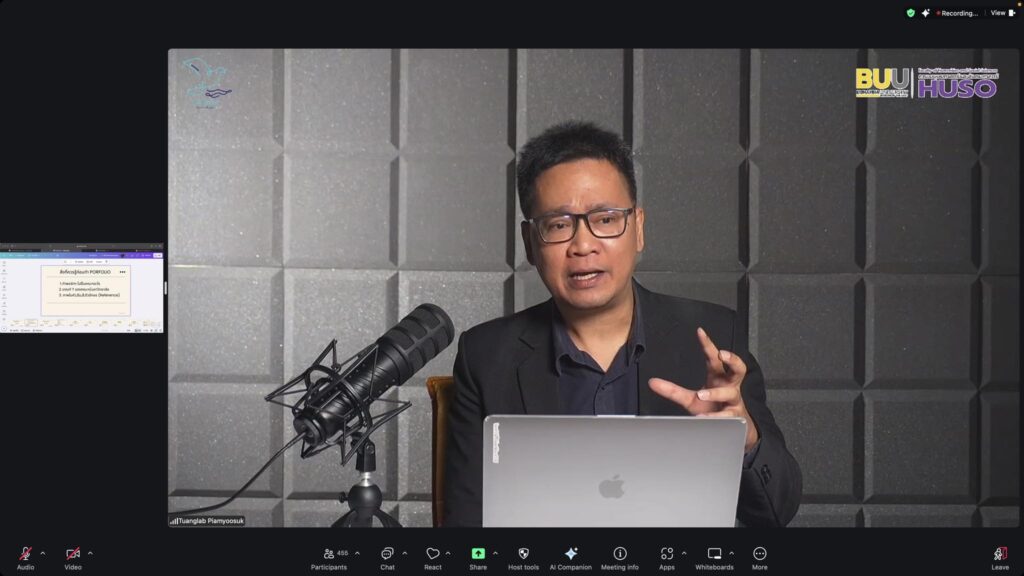Unmute the microphone Audio button
The width and height of the screenshot is (1024, 576).
25,554
